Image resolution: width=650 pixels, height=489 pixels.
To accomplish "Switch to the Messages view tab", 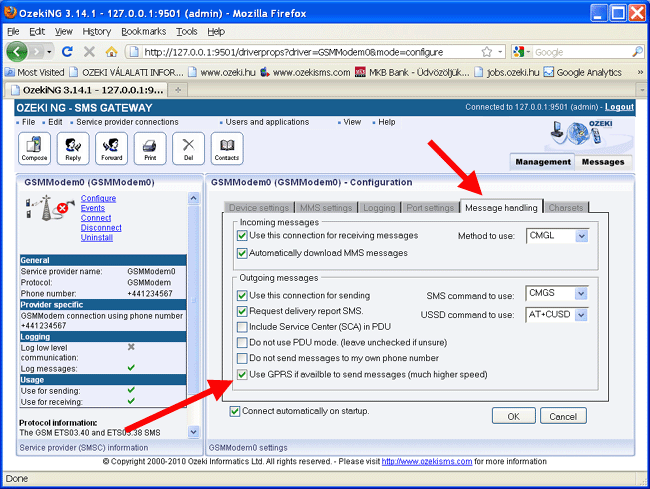I will tap(603, 162).
